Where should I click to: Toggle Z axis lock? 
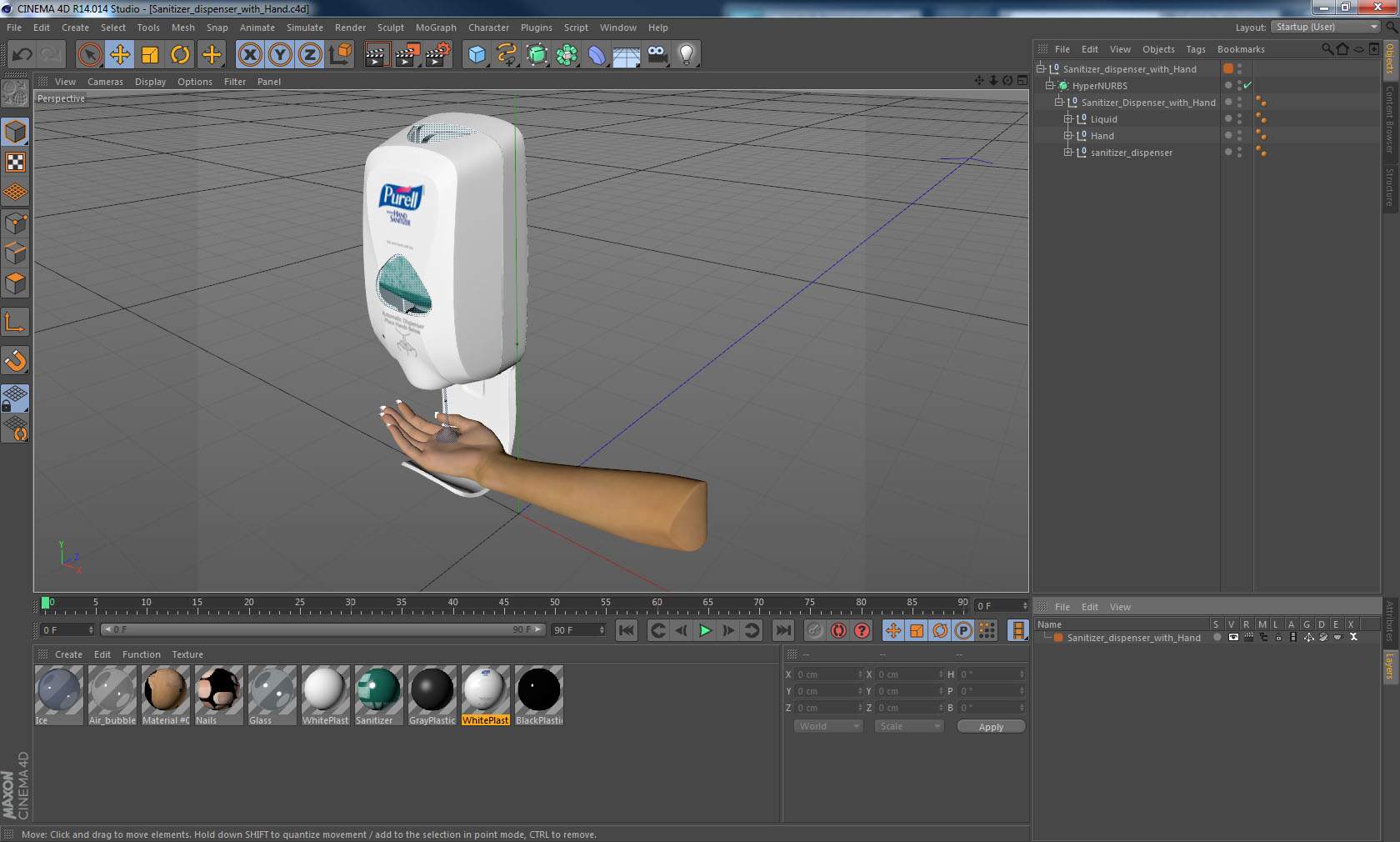point(310,55)
